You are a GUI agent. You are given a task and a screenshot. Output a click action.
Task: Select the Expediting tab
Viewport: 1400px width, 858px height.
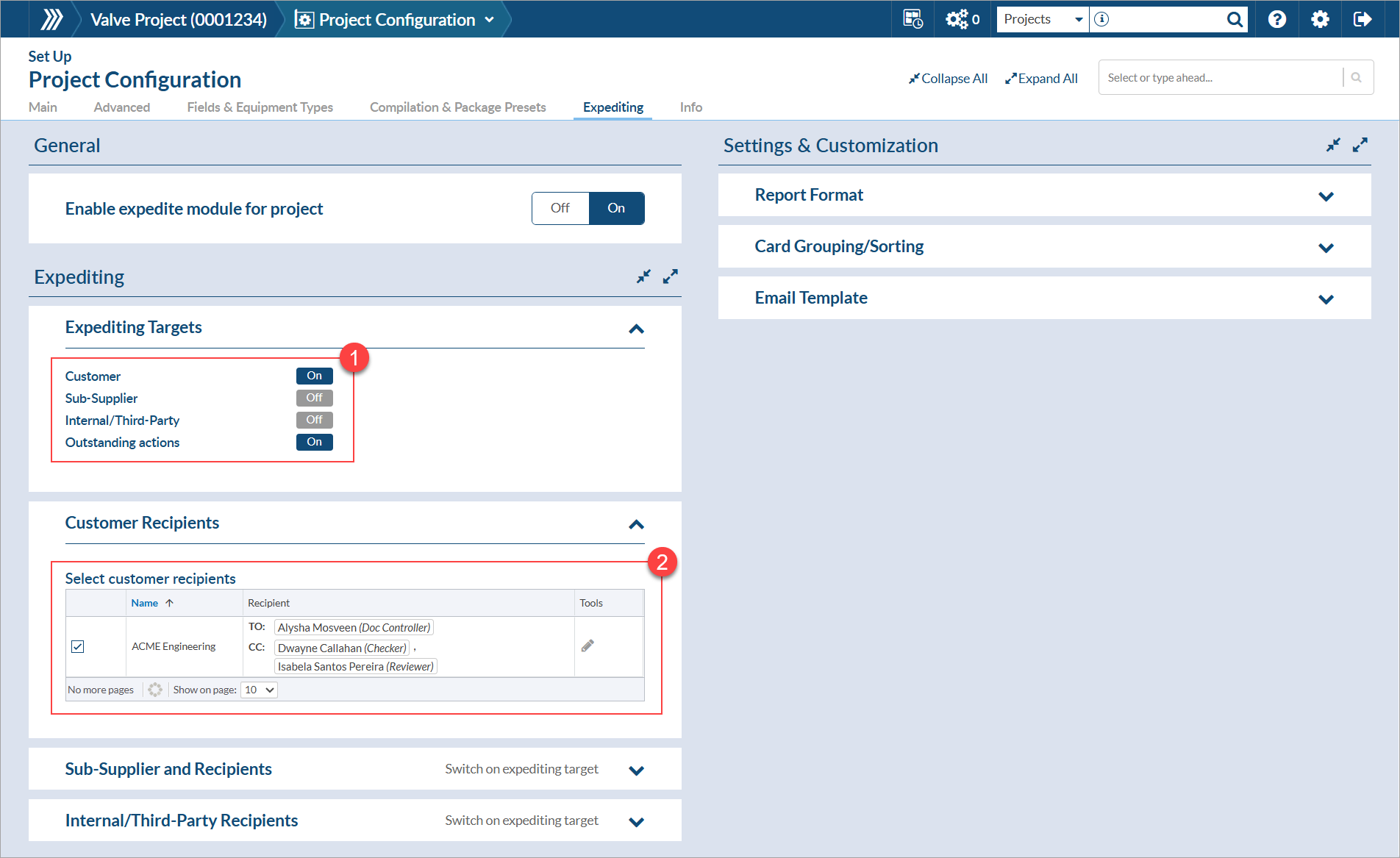613,107
